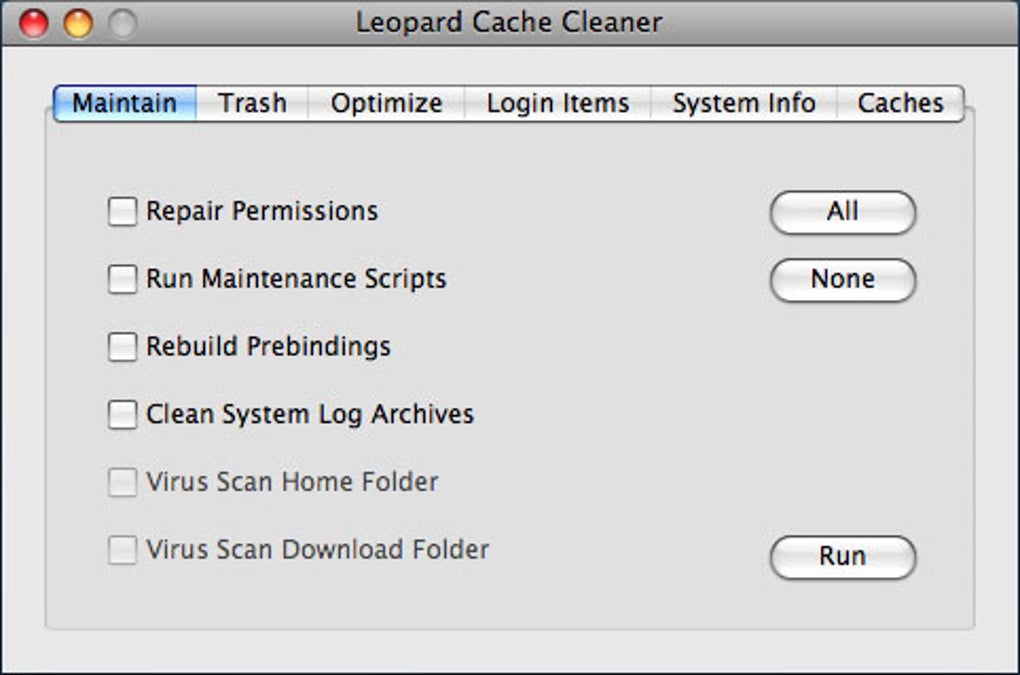
Task: Toggle Clean System Log Archives checkbox
Action: click(x=122, y=414)
